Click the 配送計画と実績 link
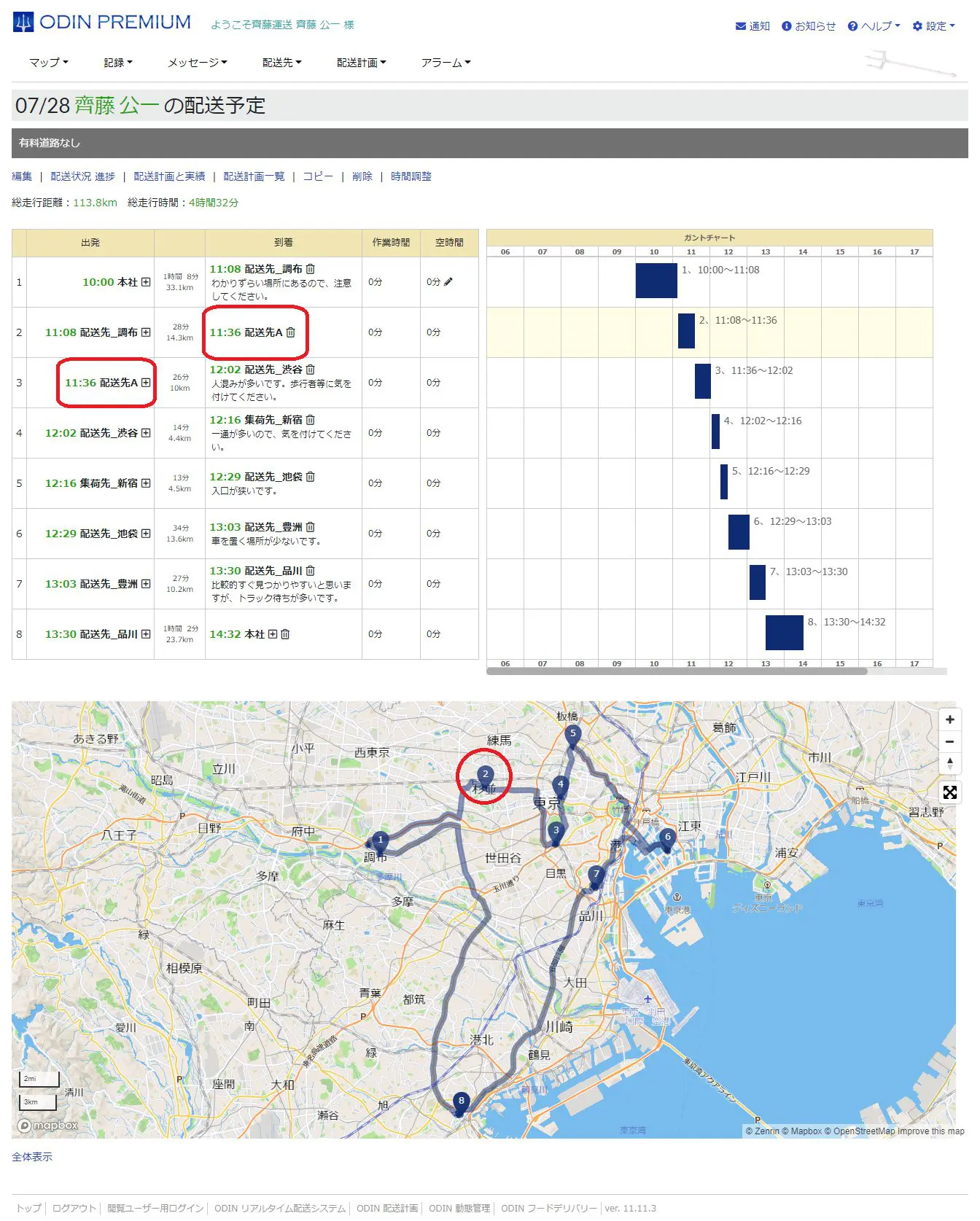 [x=169, y=176]
